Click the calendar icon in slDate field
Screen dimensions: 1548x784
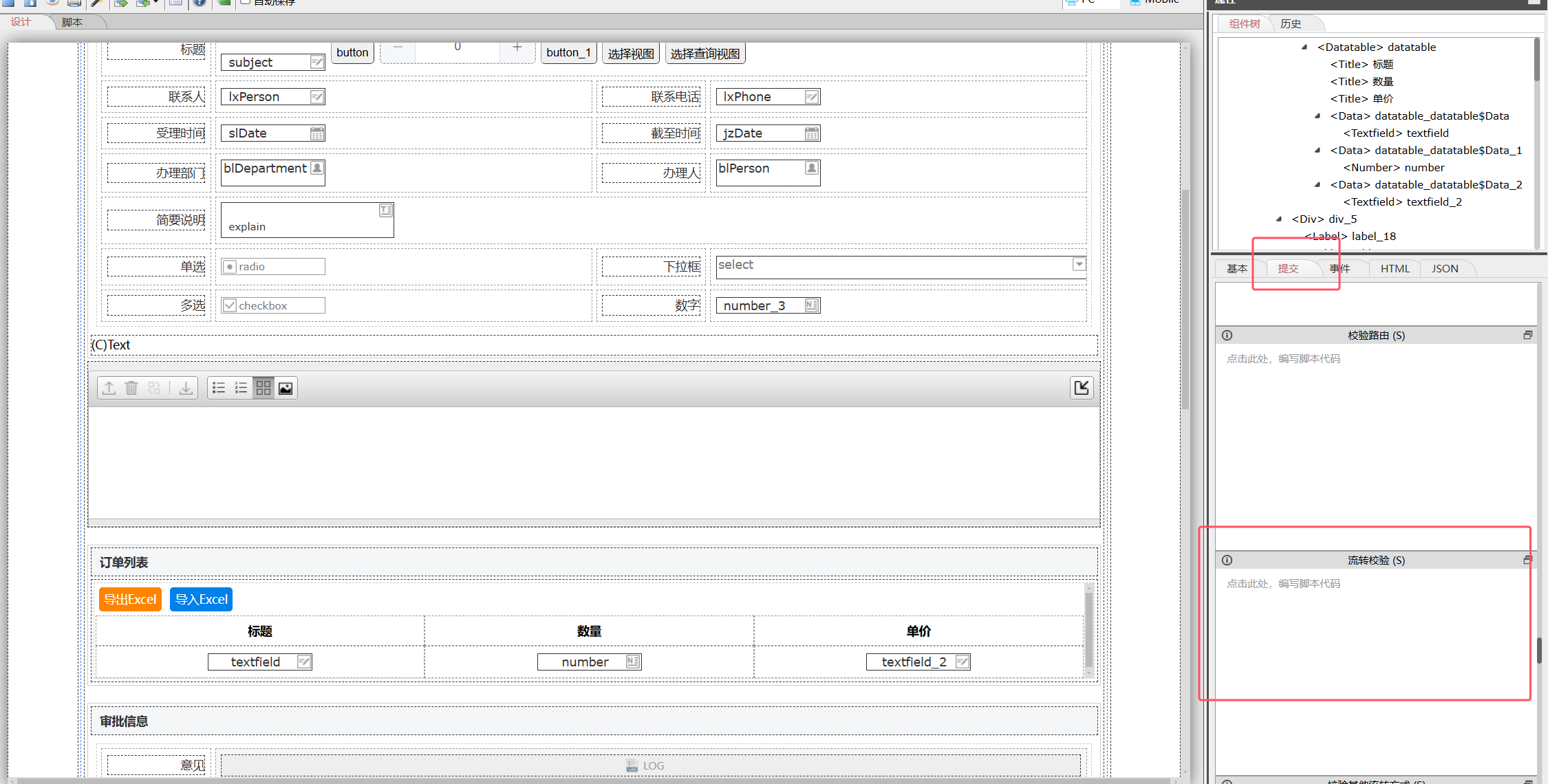point(316,133)
